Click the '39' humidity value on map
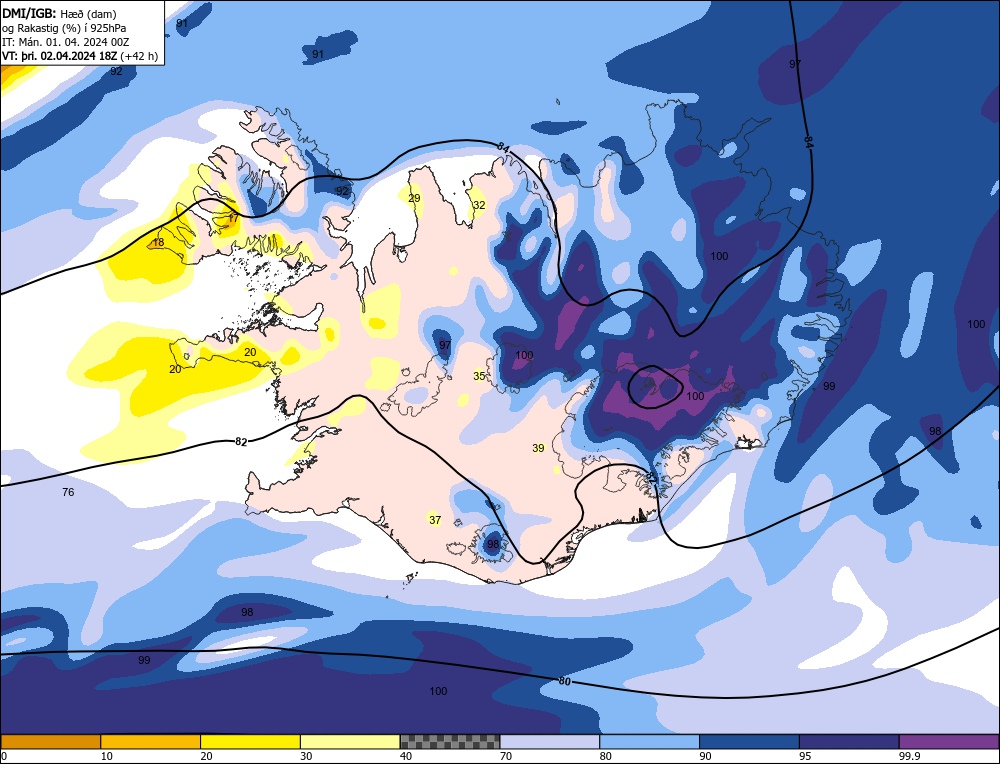Viewport: 1000px width, 764px height. click(538, 448)
